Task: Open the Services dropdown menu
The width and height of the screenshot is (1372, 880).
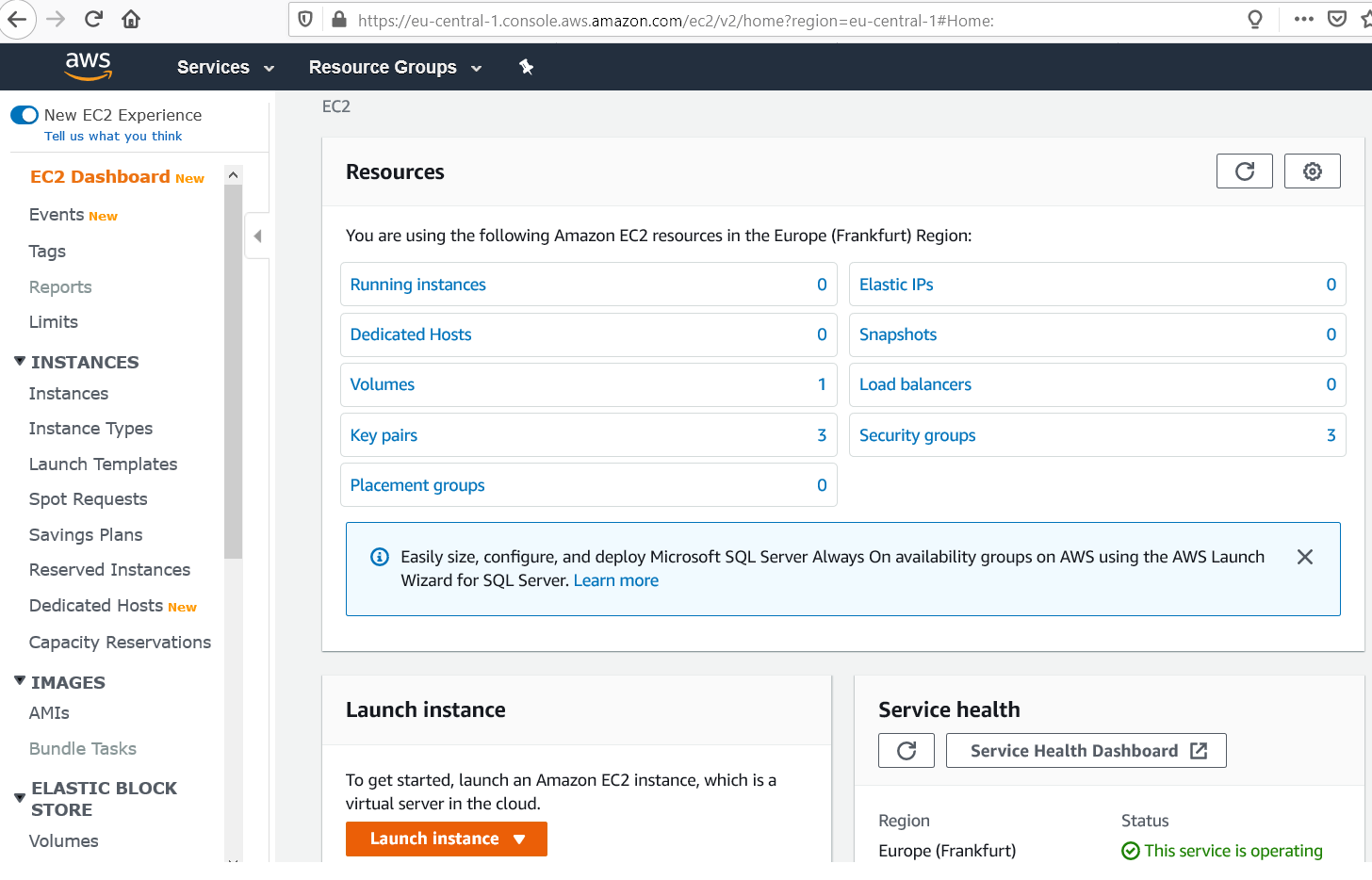Action: click(226, 67)
